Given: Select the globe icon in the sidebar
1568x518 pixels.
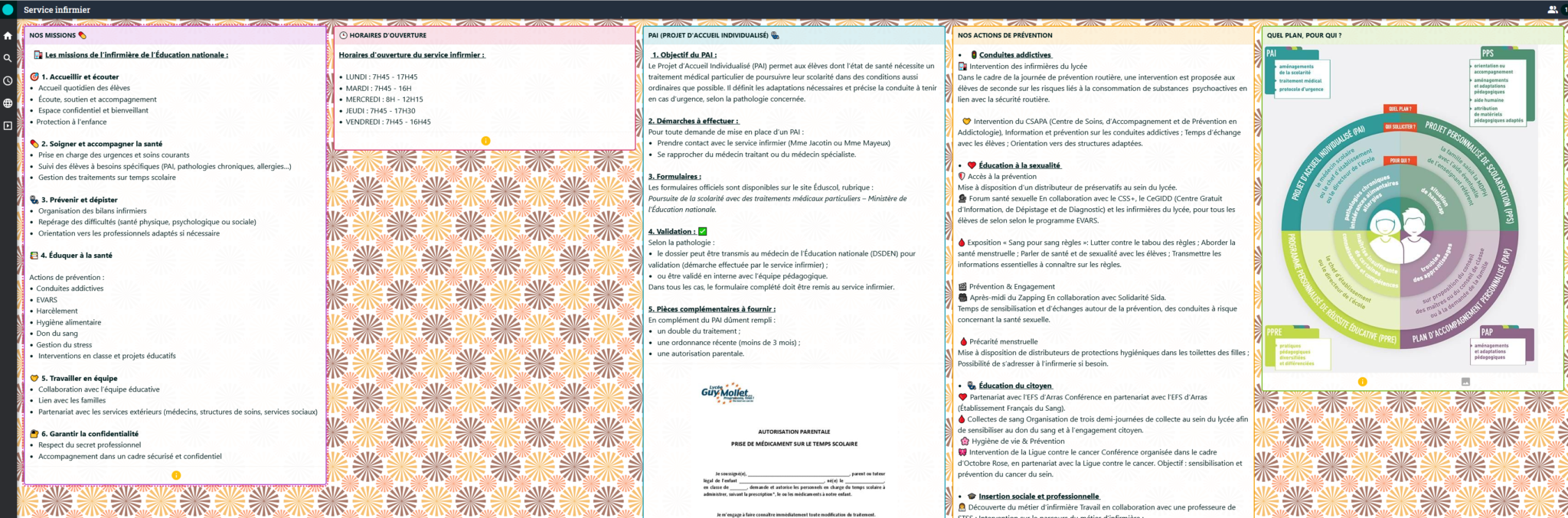Looking at the screenshot, I should point(8,103).
